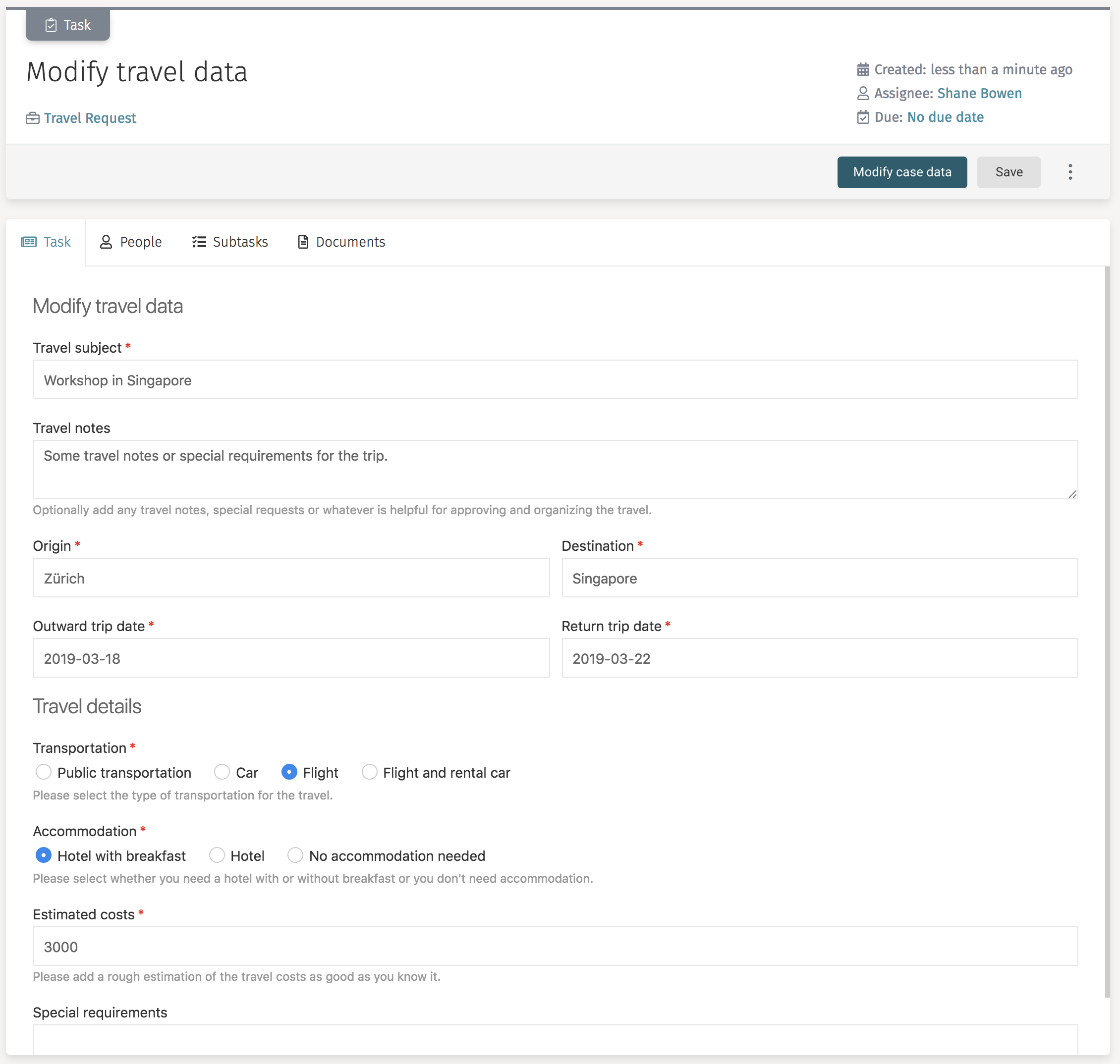Click the briefcase icon beside Travel Request

32,118
